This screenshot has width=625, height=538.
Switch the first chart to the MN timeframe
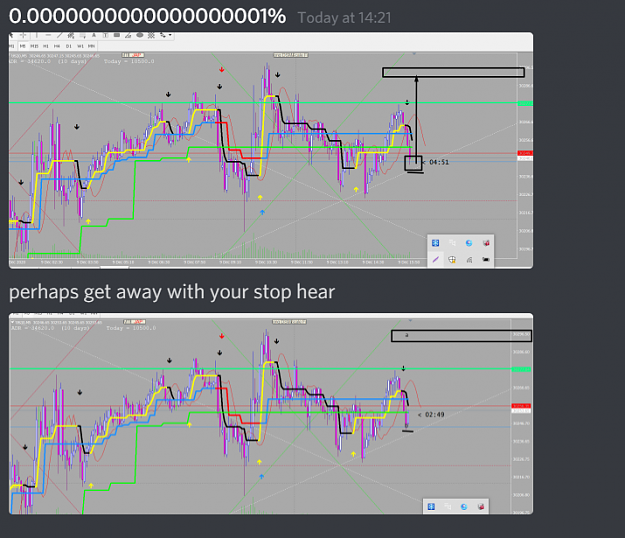click(91, 46)
